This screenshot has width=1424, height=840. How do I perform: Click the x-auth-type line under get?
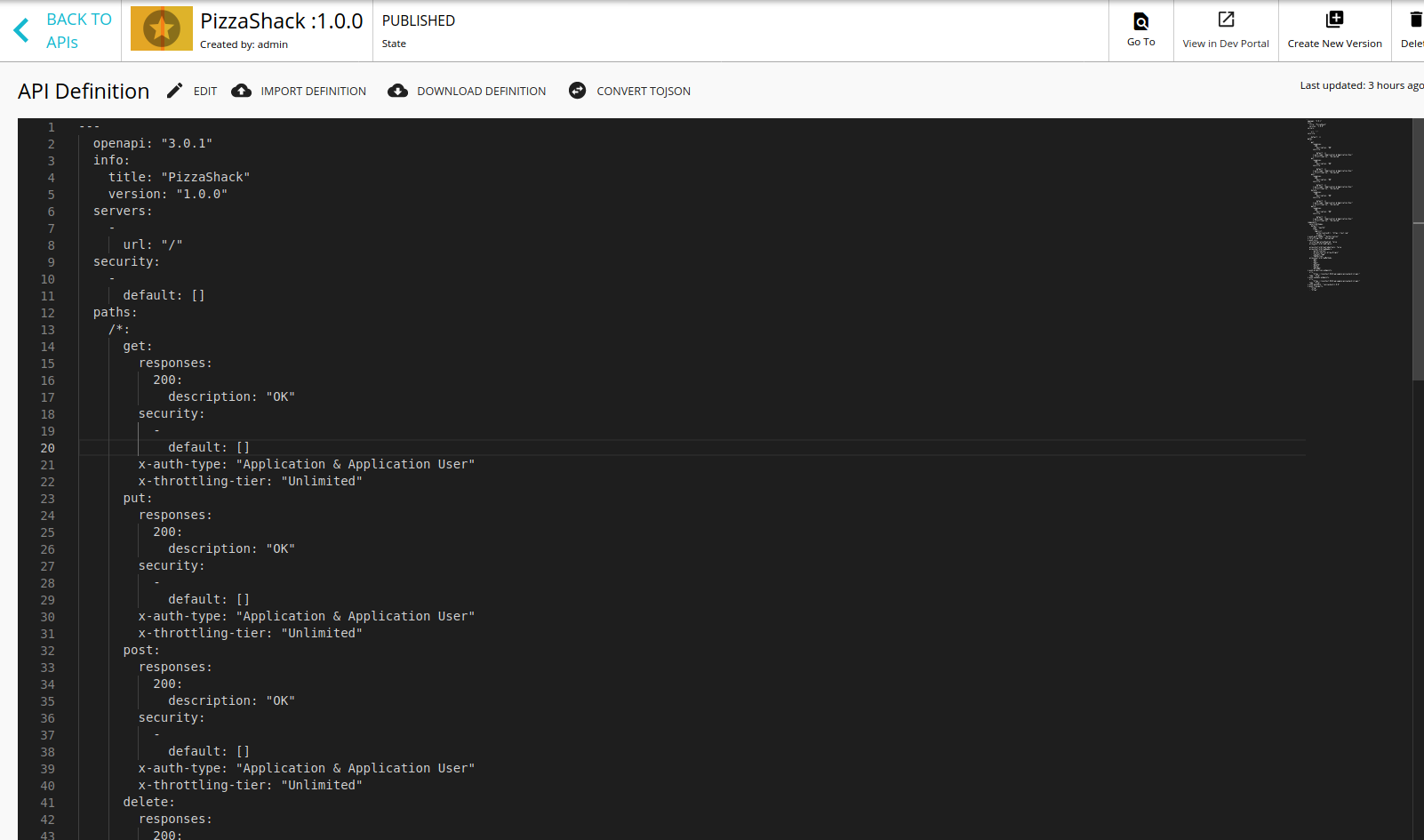pos(307,465)
